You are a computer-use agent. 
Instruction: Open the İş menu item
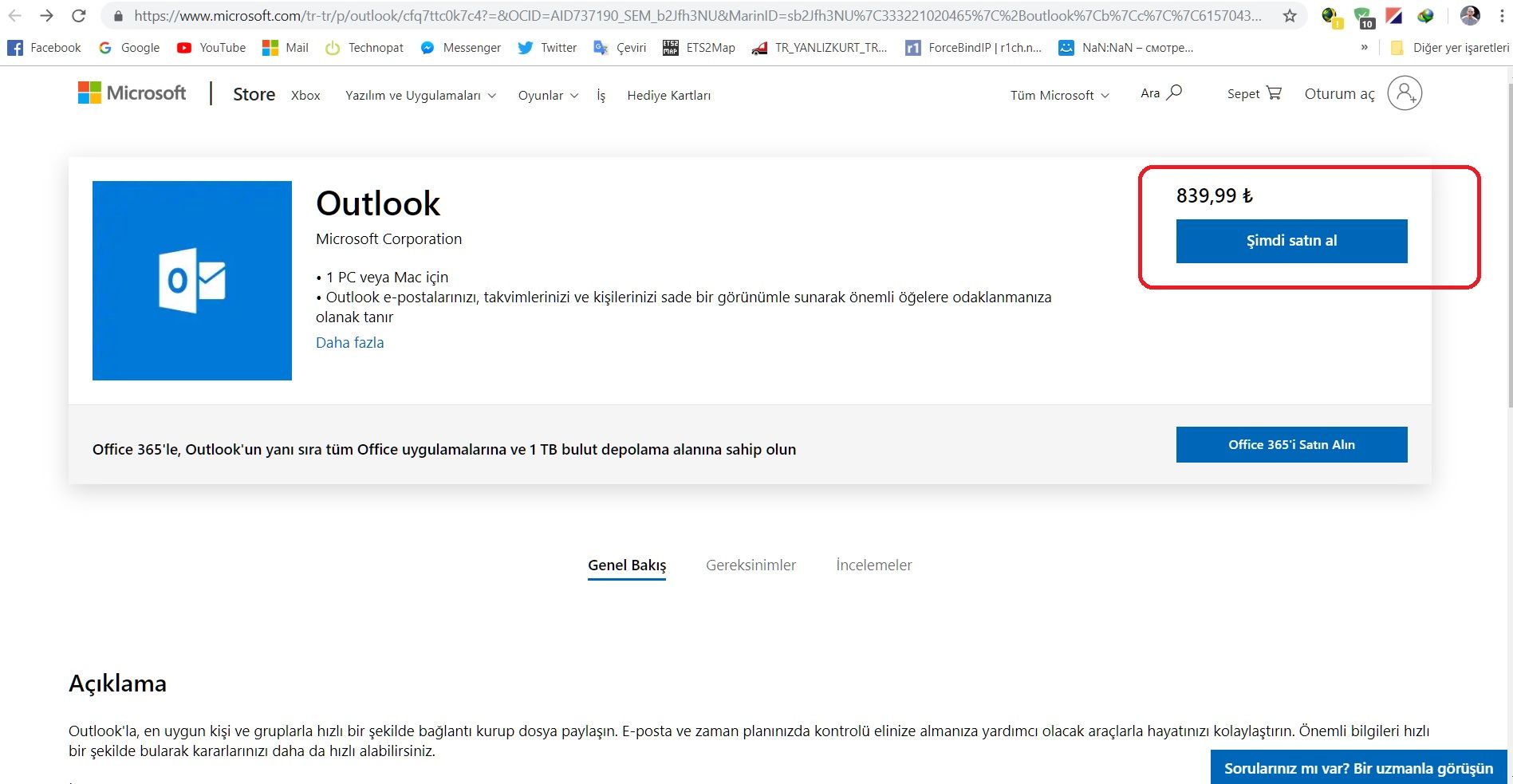point(601,96)
